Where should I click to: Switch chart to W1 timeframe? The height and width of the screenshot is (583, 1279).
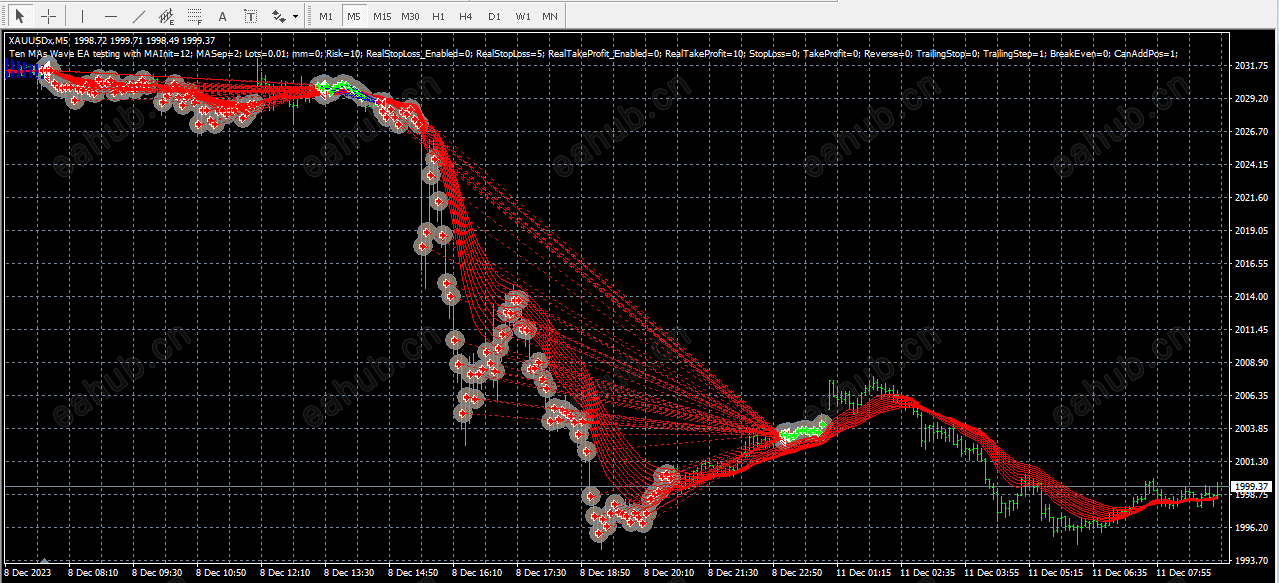pos(523,17)
